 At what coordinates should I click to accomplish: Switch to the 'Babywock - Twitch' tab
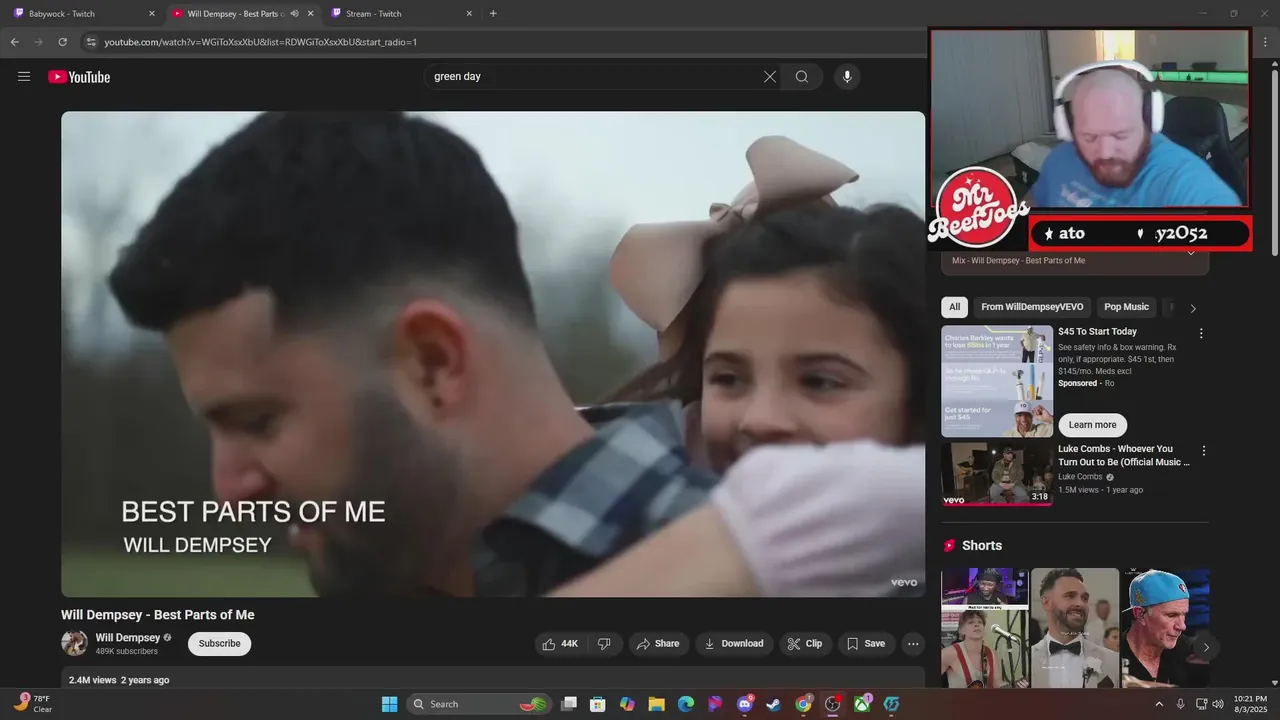pos(85,14)
